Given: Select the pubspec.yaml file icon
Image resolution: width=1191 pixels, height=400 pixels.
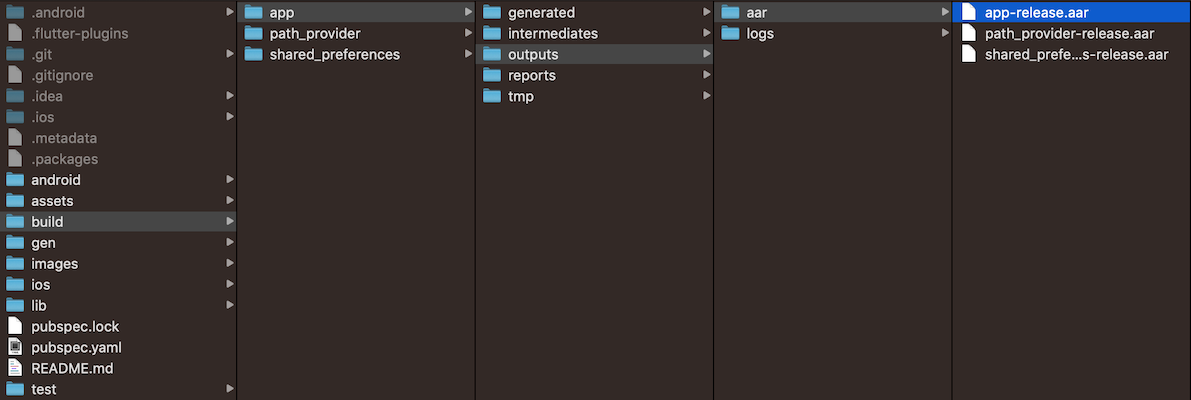Looking at the screenshot, I should pyautogui.click(x=14, y=347).
